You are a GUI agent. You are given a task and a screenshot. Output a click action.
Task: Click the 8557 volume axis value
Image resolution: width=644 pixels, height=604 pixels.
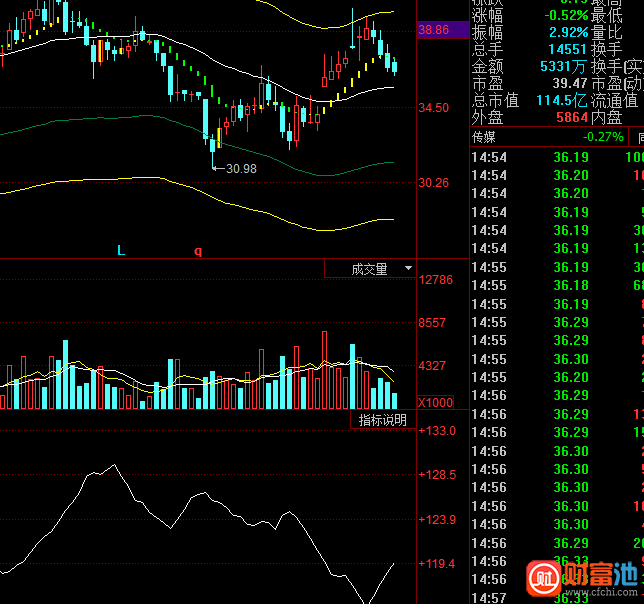click(432, 323)
